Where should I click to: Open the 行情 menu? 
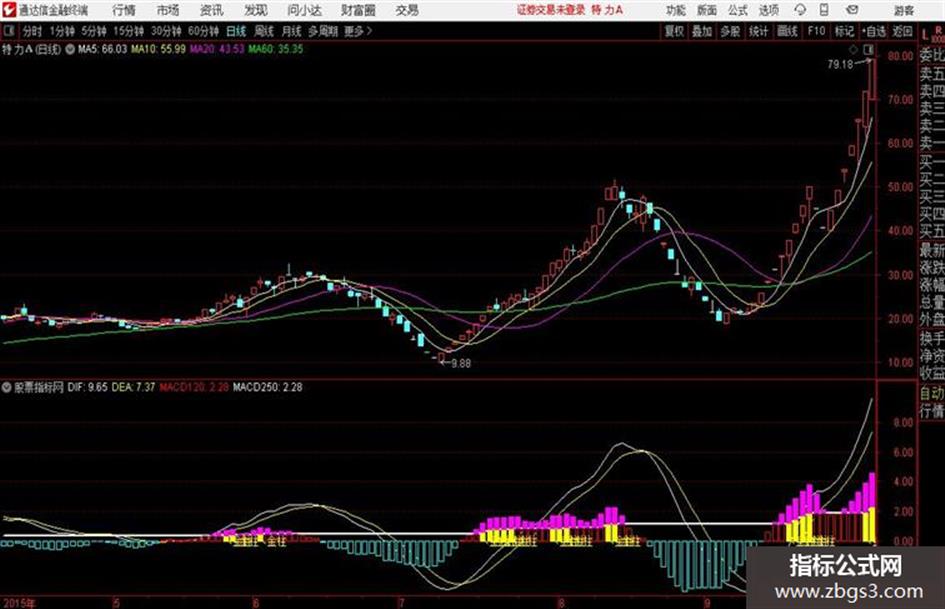point(124,10)
